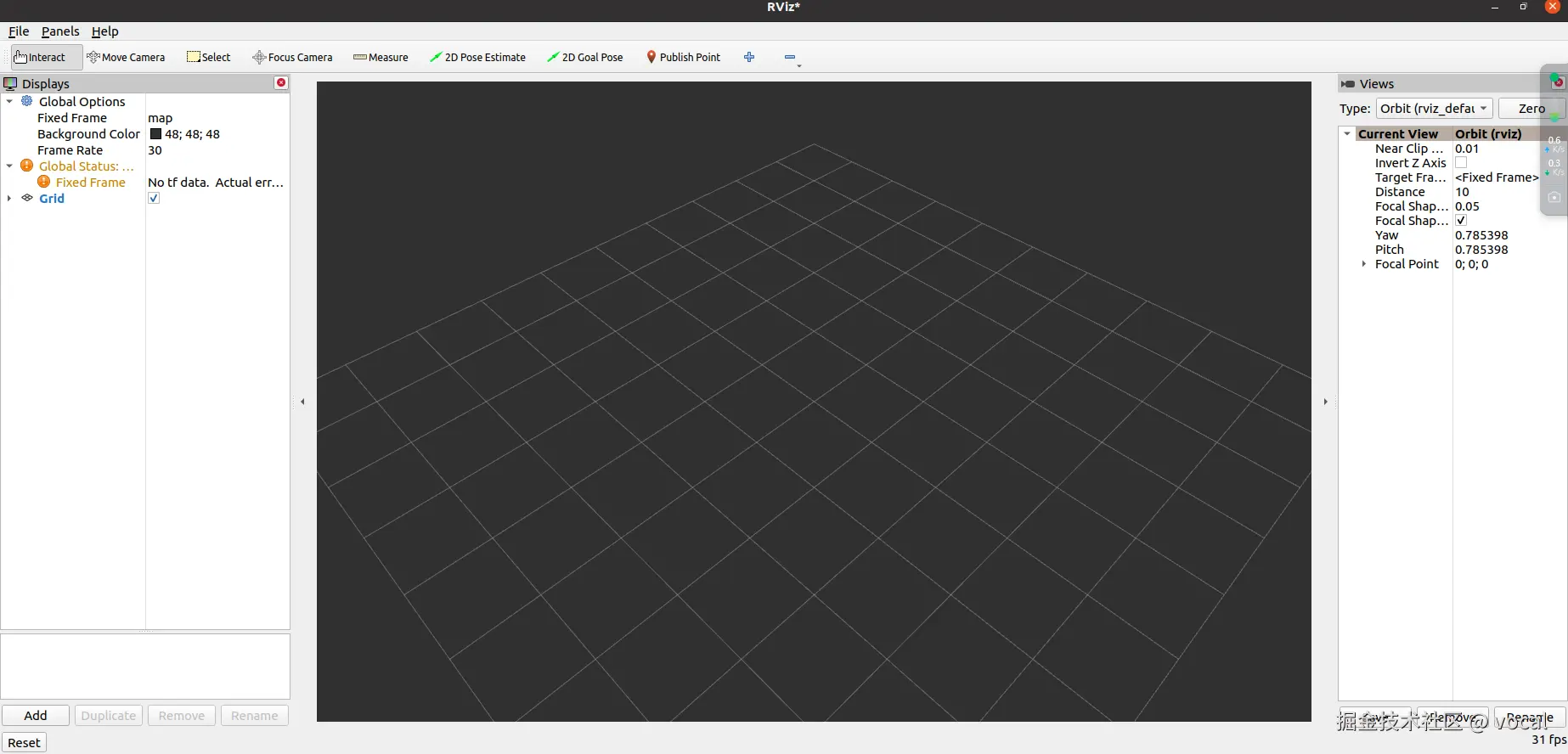1568x754 pixels.
Task: Click the 'map' Fixed Frame value
Action: [x=161, y=118]
